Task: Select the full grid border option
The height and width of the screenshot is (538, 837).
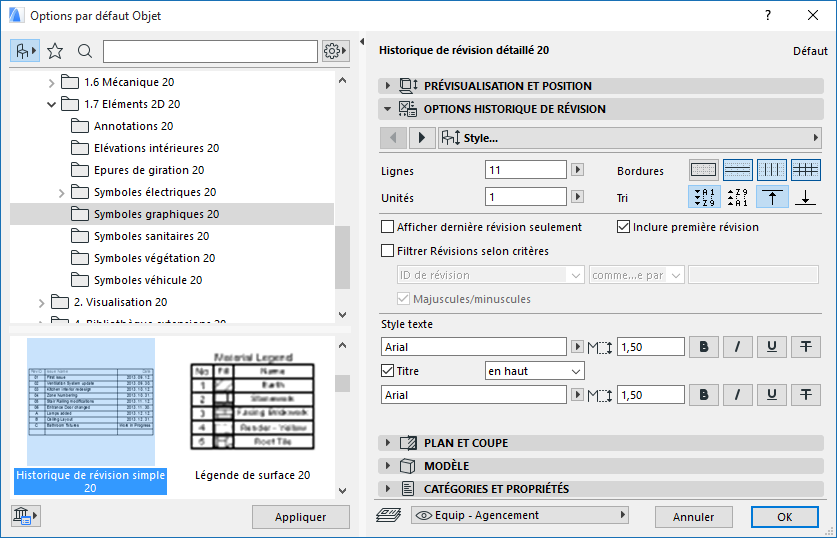Action: 806,170
